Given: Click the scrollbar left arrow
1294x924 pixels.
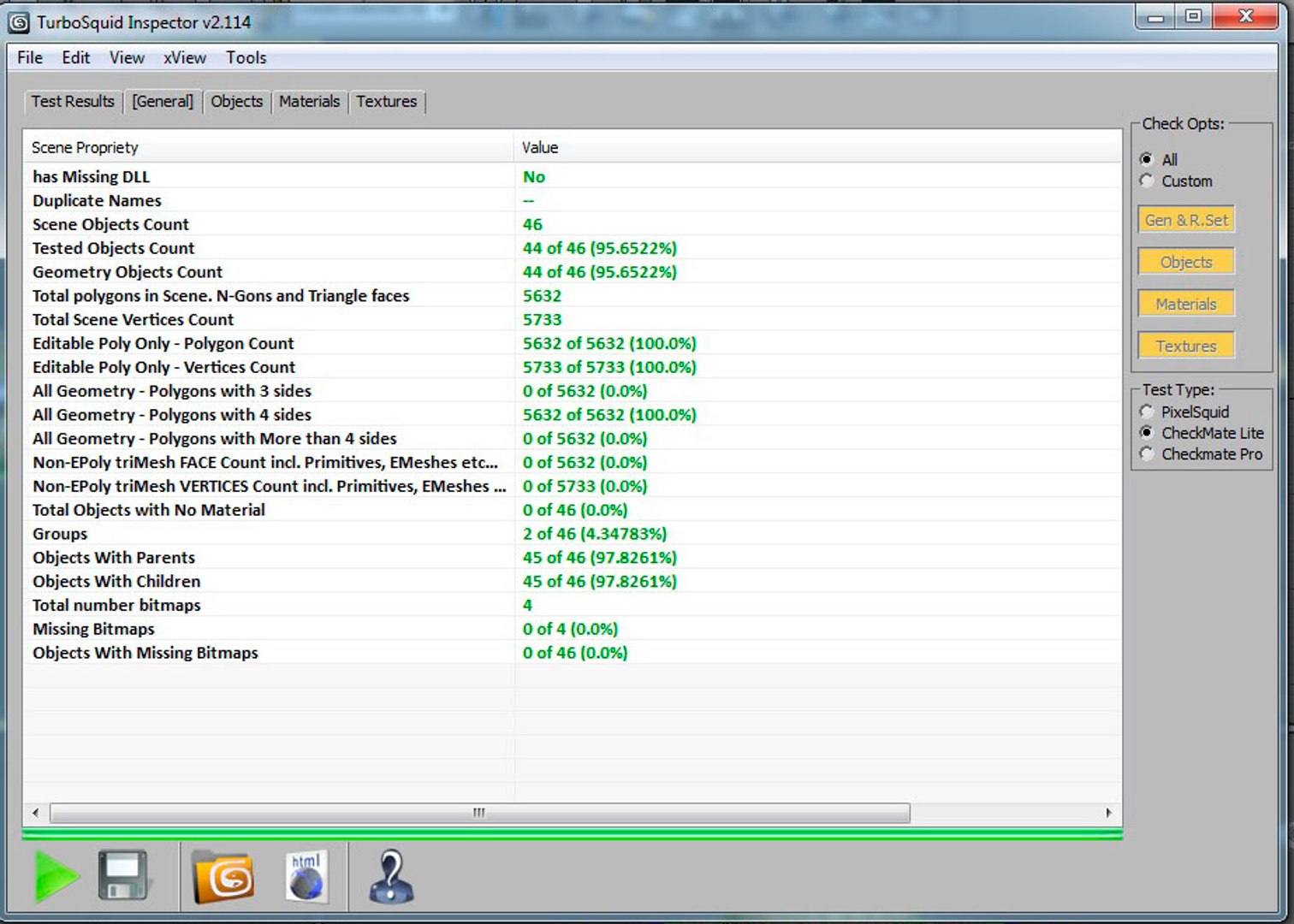Looking at the screenshot, I should click(35, 813).
